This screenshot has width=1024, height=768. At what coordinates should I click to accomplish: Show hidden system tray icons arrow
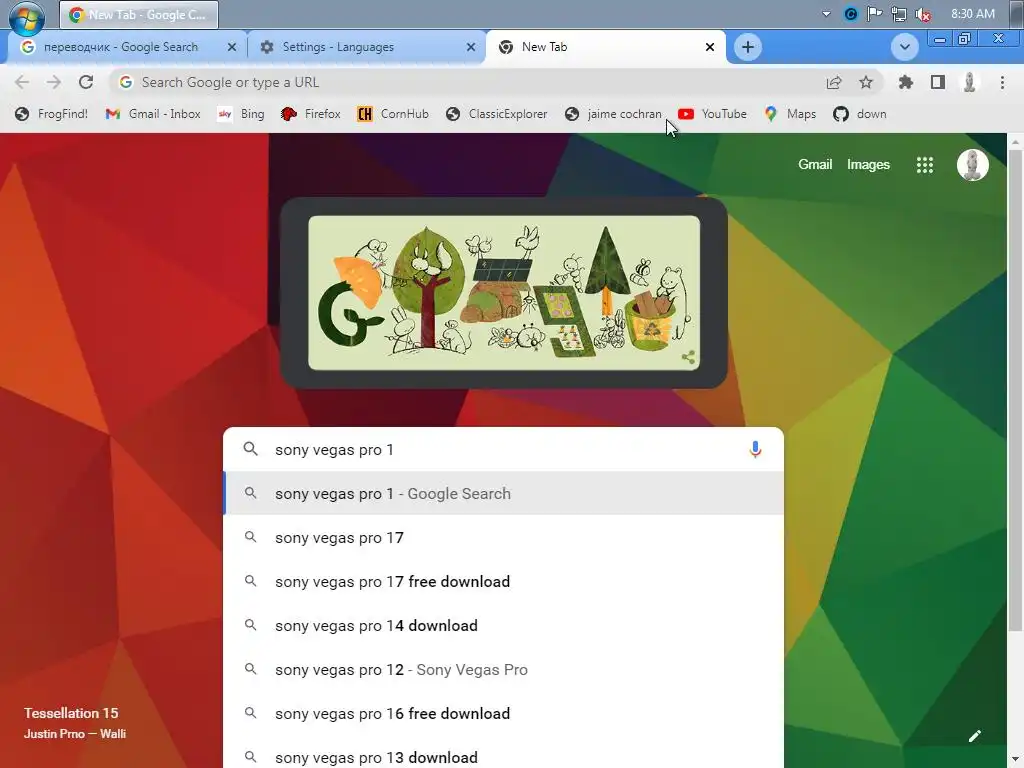826,14
